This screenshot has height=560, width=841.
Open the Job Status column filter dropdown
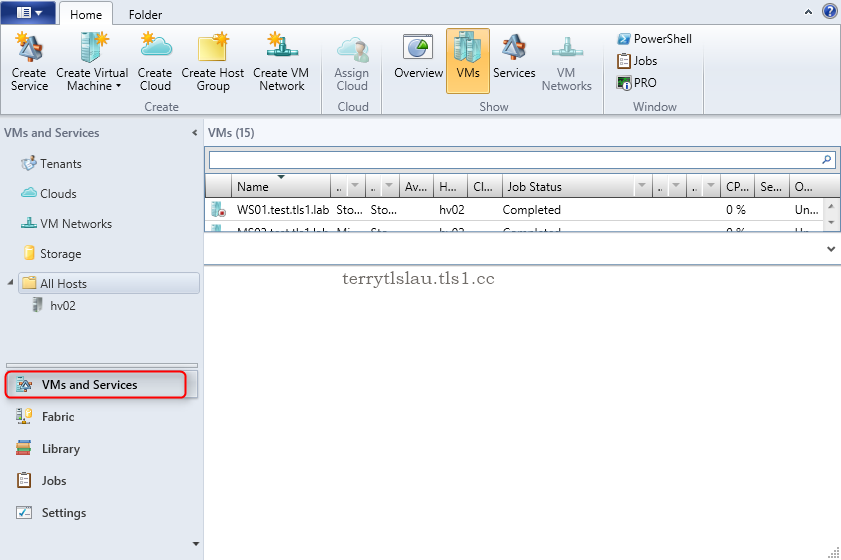641,186
